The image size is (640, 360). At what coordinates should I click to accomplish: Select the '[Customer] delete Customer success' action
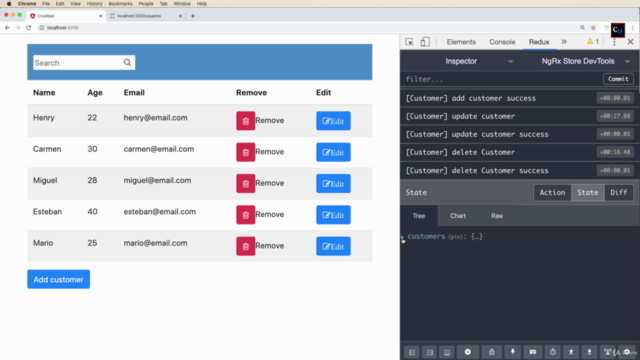[x=519, y=170]
